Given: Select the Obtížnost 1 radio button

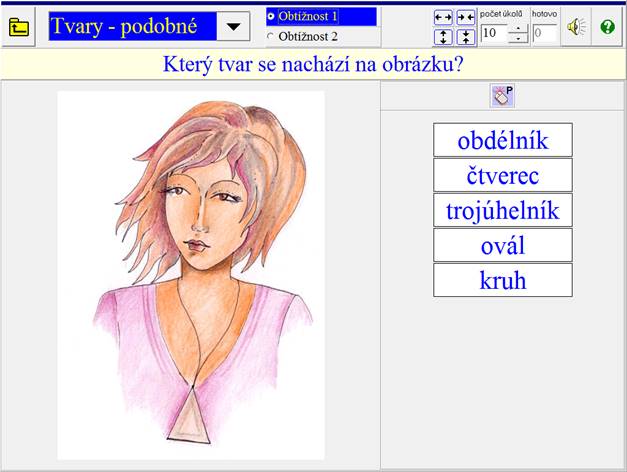Looking at the screenshot, I should (271, 16).
